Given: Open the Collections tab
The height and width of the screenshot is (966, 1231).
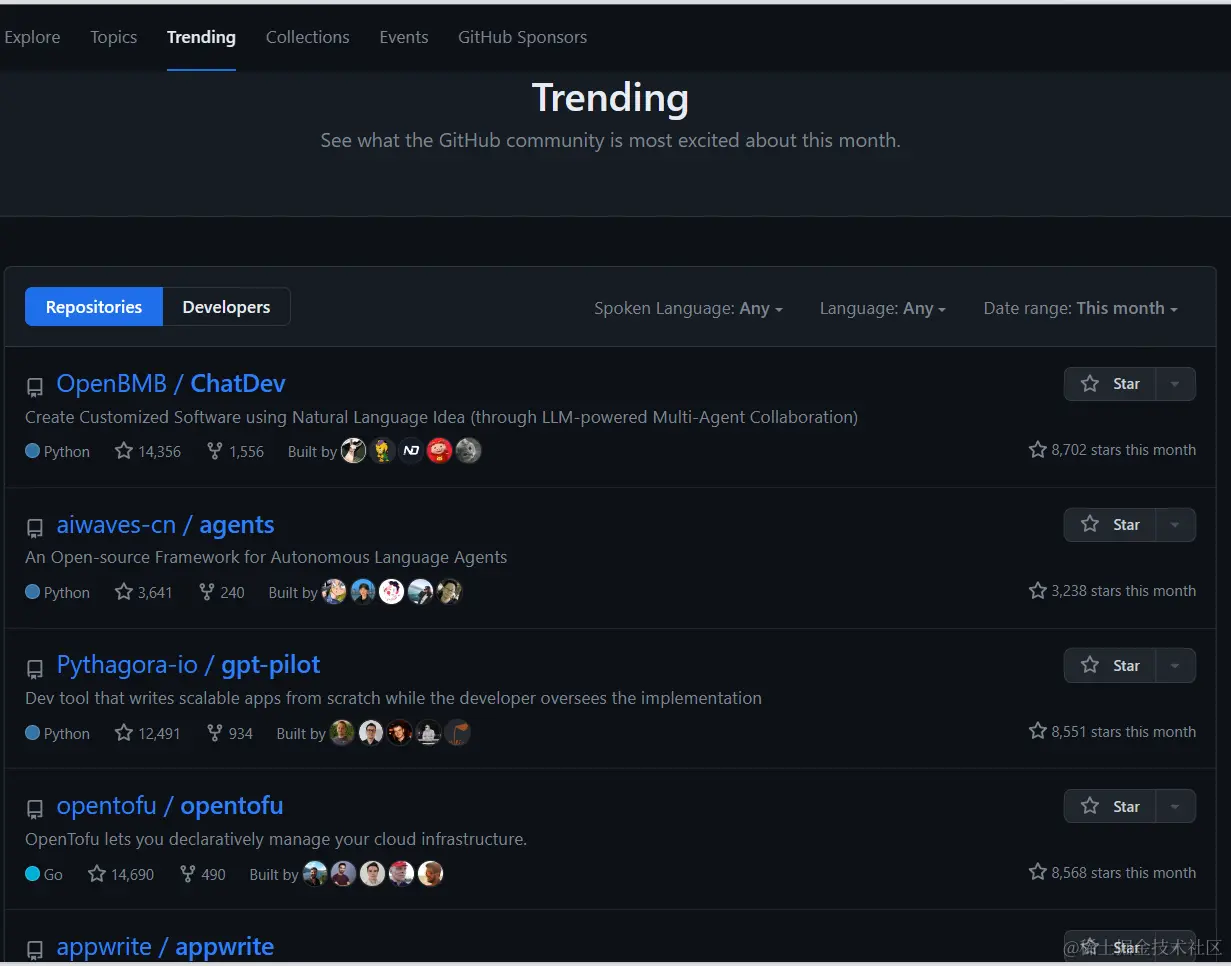Looking at the screenshot, I should [307, 37].
